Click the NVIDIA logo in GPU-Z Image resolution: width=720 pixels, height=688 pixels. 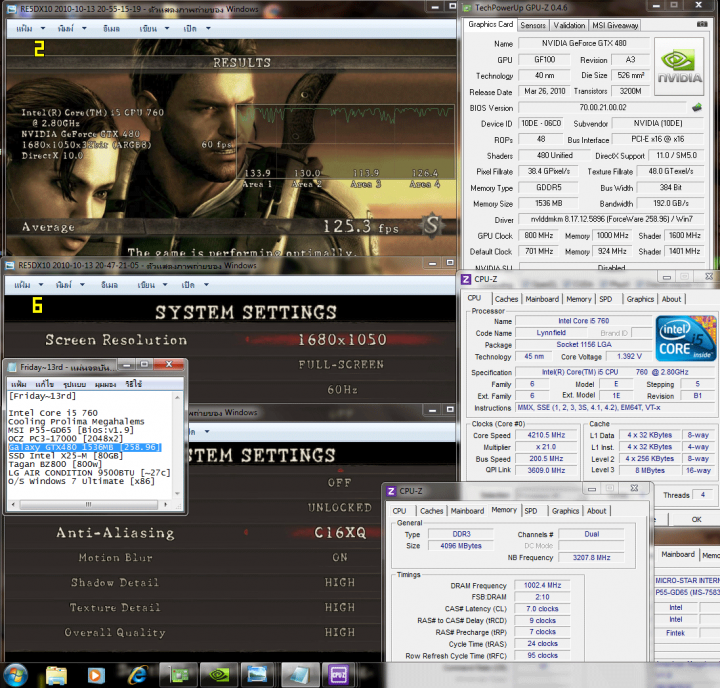click(x=679, y=67)
